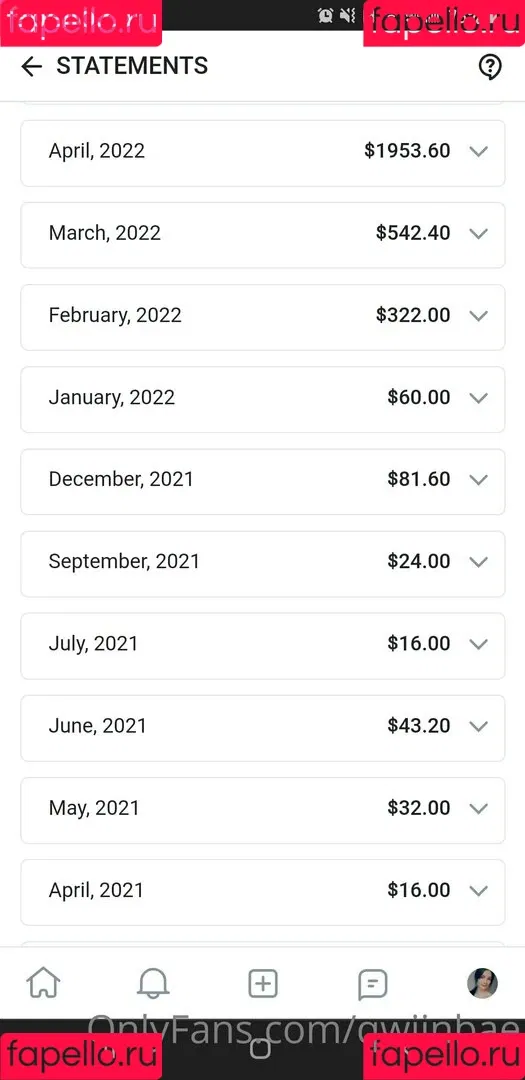525x1080 pixels.
Task: Open the messages chat icon
Action: click(373, 984)
